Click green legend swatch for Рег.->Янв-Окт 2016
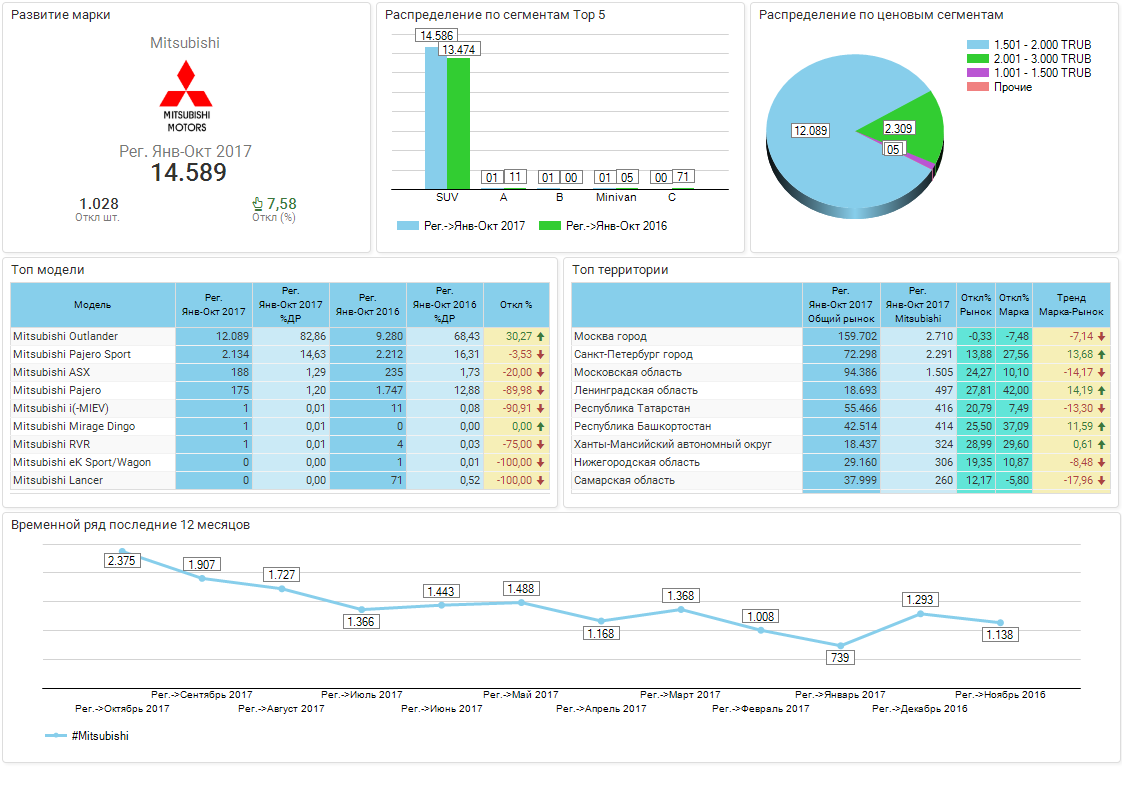The width and height of the screenshot is (1122, 793). [x=549, y=226]
